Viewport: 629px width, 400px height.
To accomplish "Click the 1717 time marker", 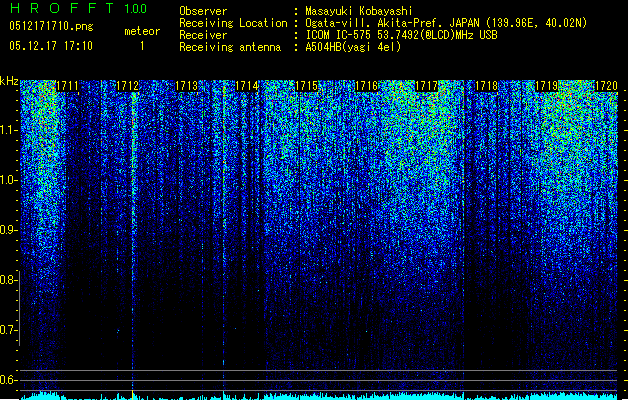I will point(426,86).
